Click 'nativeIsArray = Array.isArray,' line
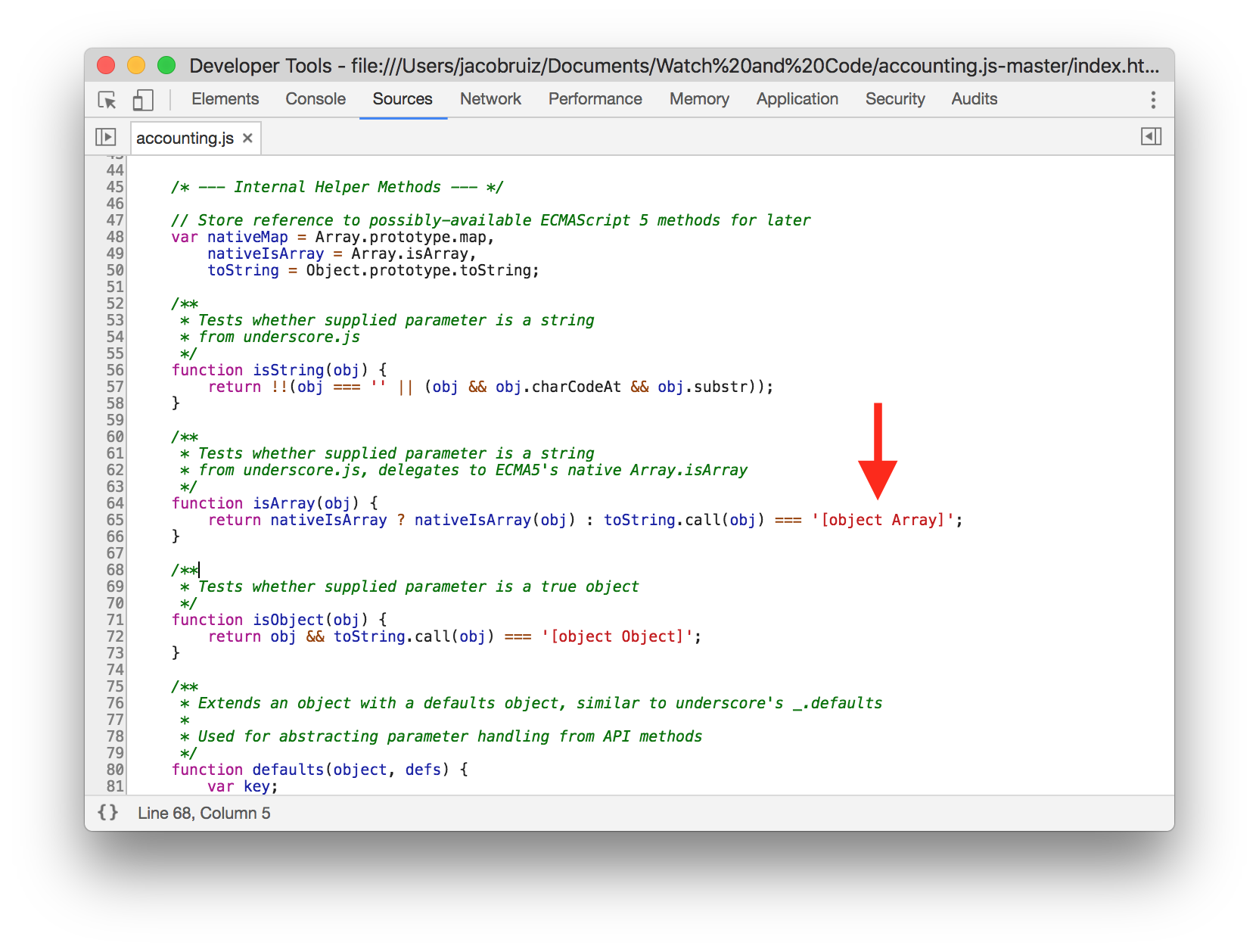Screen dimensions: 1259x952 pos(342,254)
